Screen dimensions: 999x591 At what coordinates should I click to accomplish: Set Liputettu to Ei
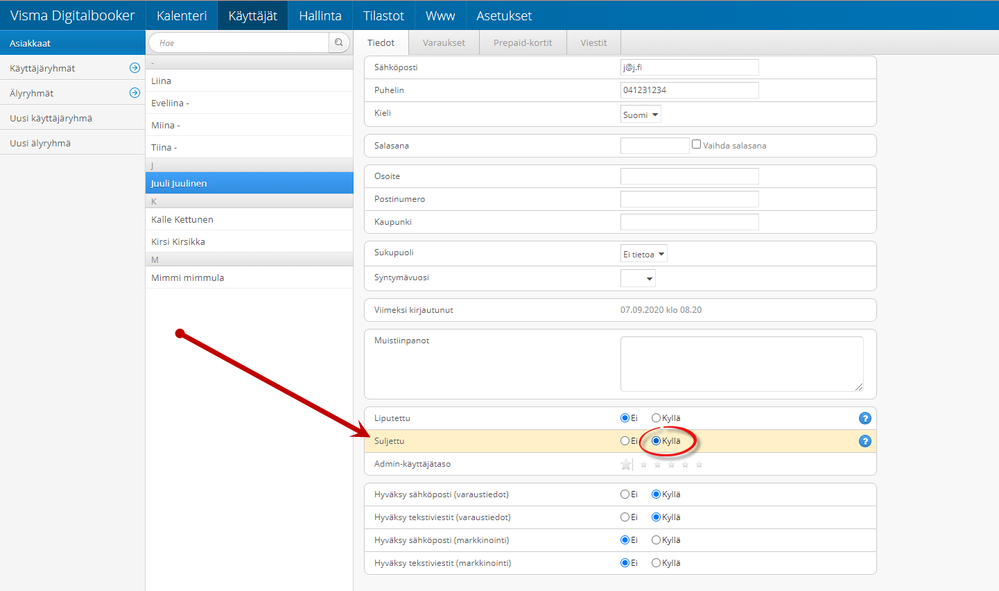(x=624, y=418)
